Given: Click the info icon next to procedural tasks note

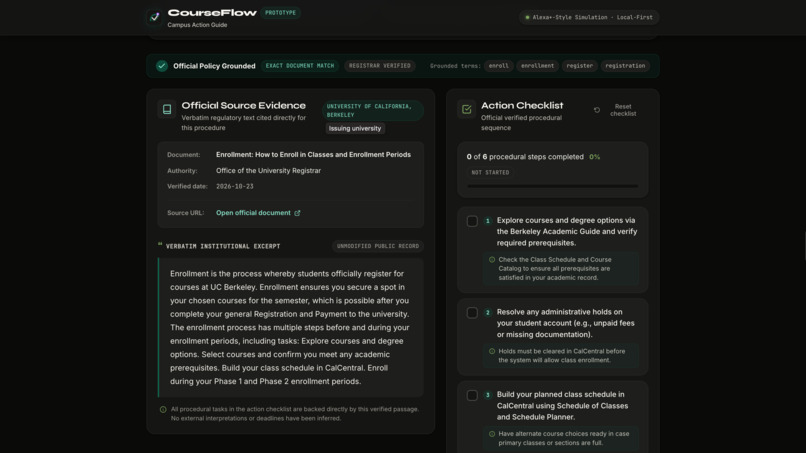Looking at the screenshot, I should pyautogui.click(x=163, y=410).
